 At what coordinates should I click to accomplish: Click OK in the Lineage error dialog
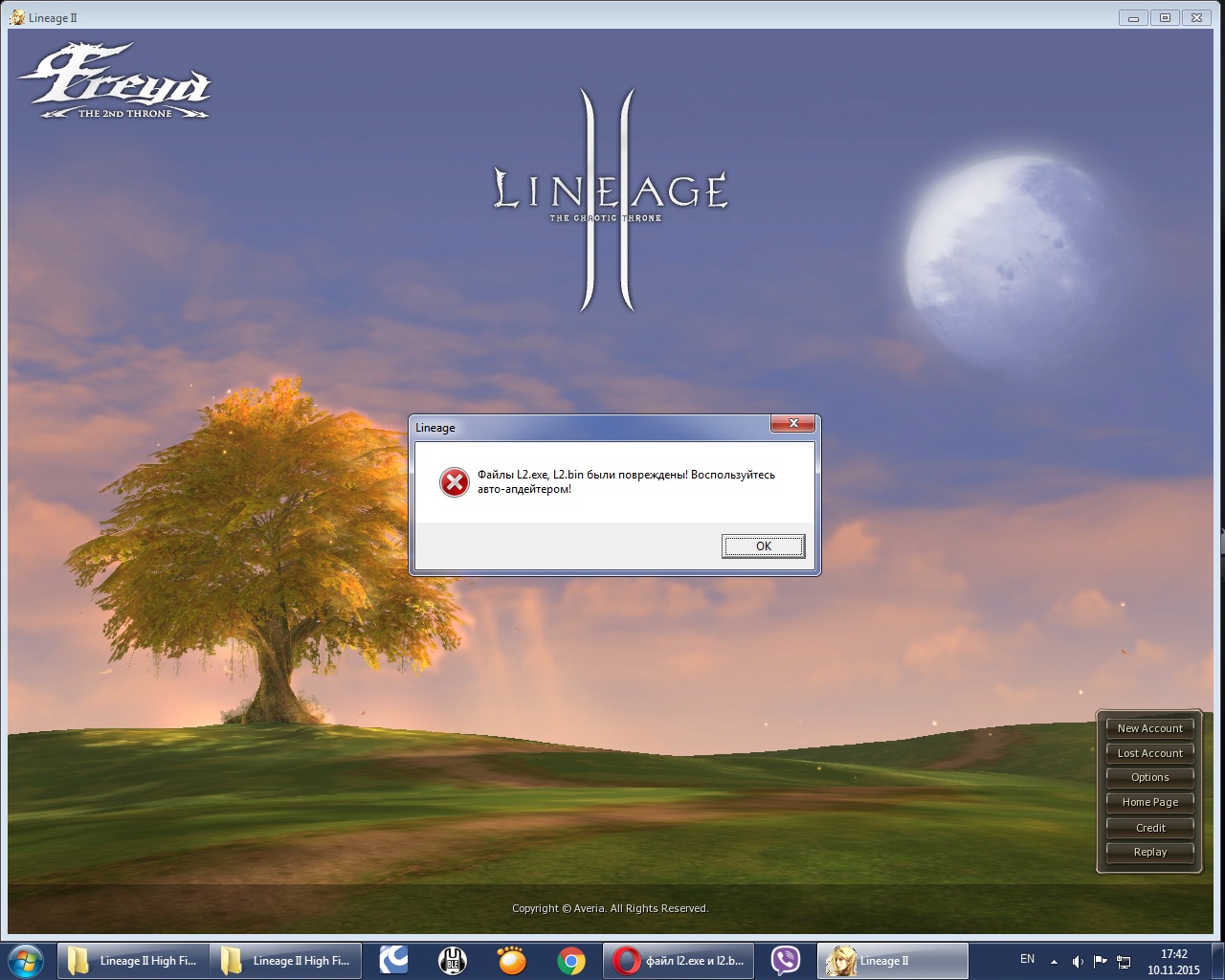(763, 546)
